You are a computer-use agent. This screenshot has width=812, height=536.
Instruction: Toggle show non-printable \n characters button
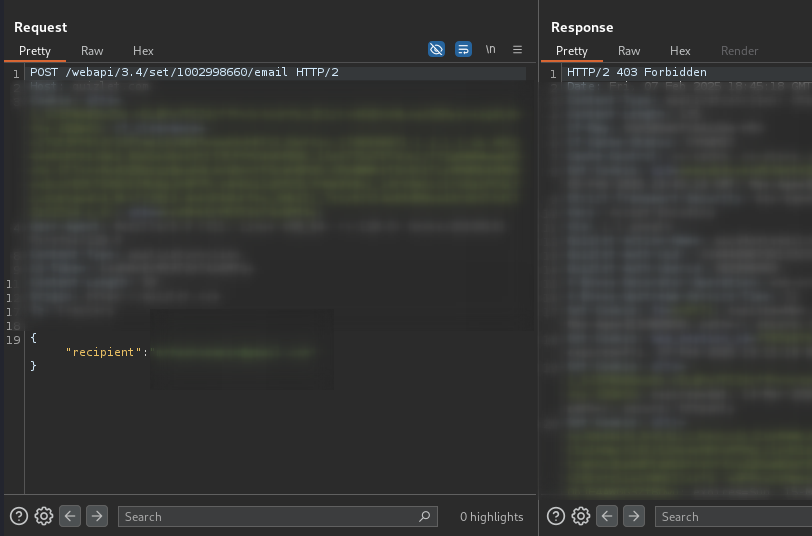point(491,49)
